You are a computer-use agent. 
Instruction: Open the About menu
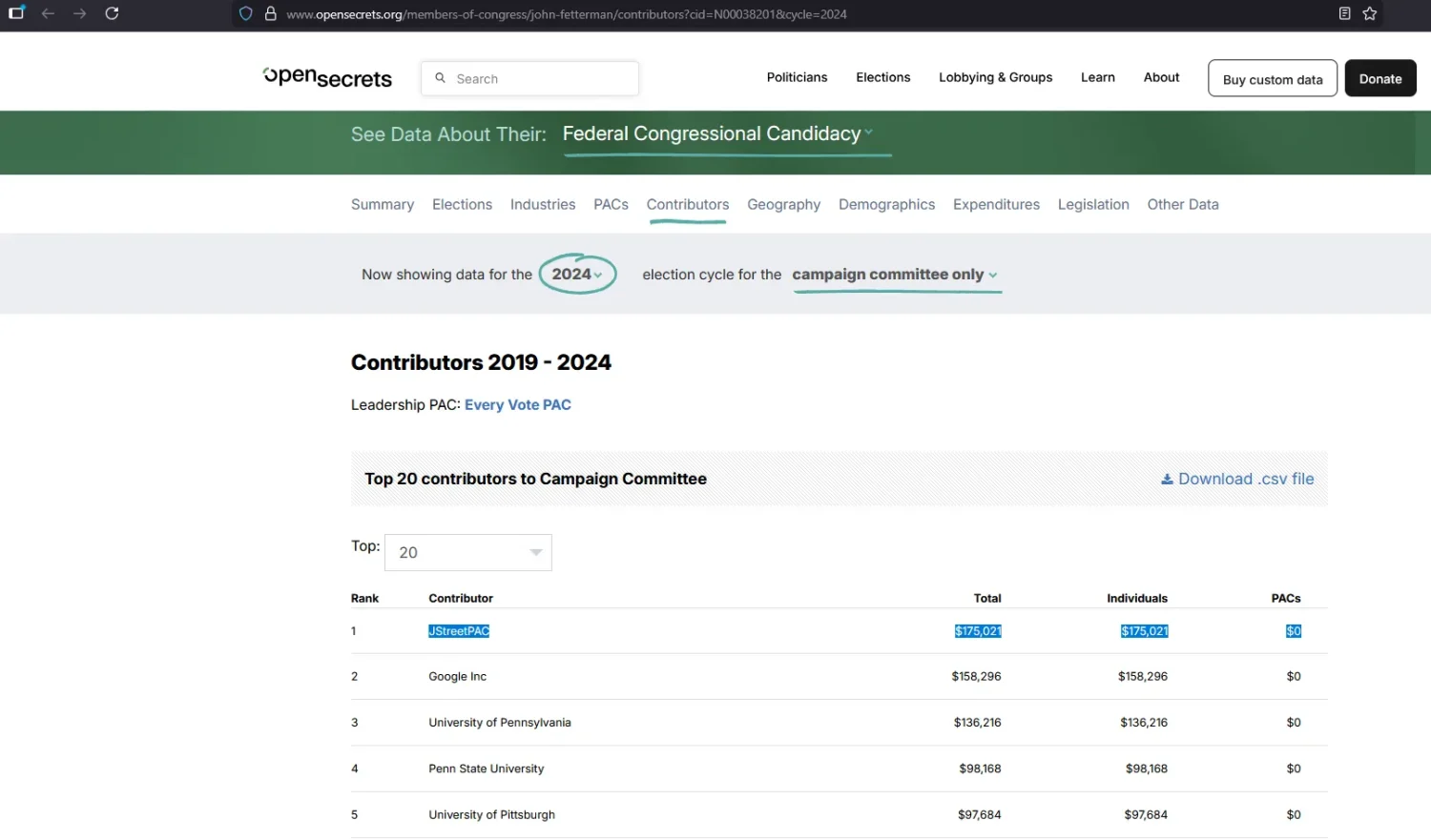click(1161, 77)
